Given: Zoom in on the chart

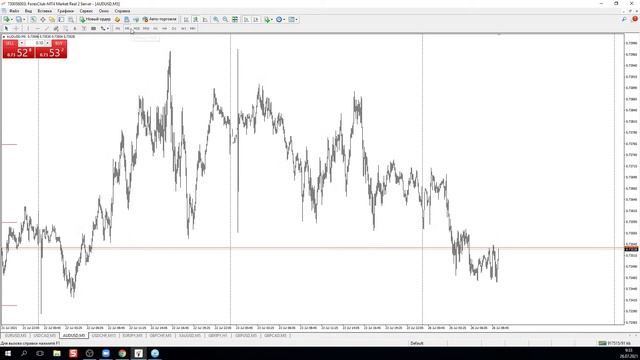Looking at the screenshot, I should (216, 19).
